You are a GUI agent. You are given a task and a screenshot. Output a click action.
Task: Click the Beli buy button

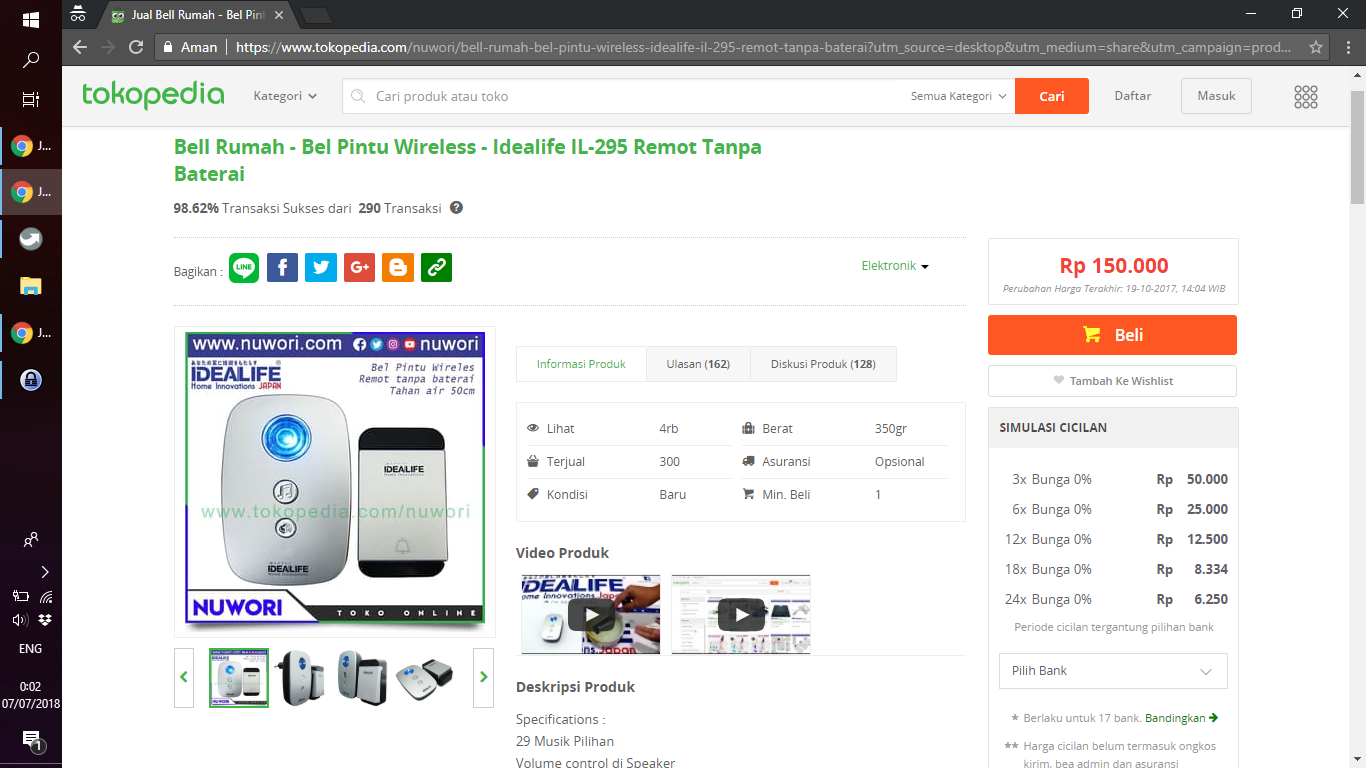click(x=1112, y=335)
